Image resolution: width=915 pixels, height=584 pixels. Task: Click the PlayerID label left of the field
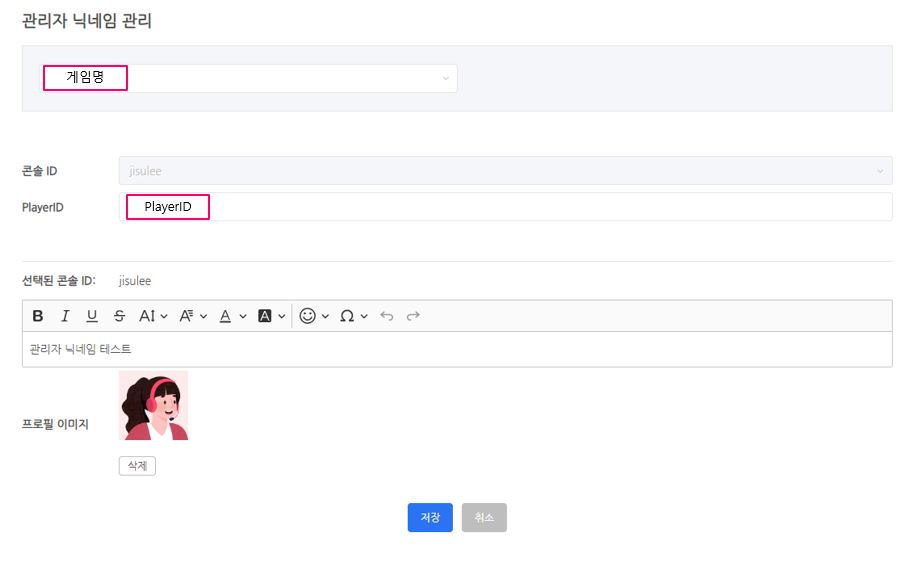43,207
